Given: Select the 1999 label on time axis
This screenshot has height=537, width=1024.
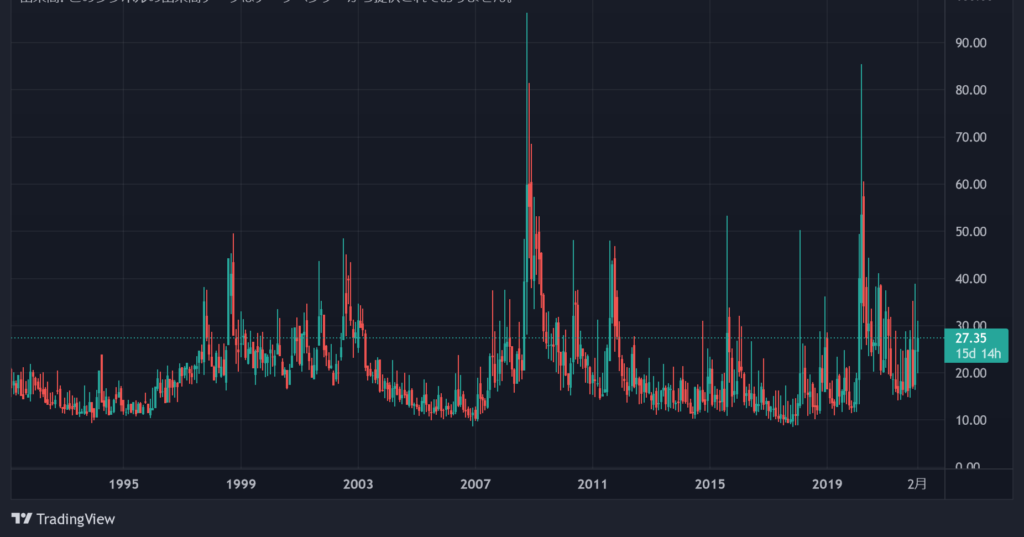Looking at the screenshot, I should coord(241,484).
